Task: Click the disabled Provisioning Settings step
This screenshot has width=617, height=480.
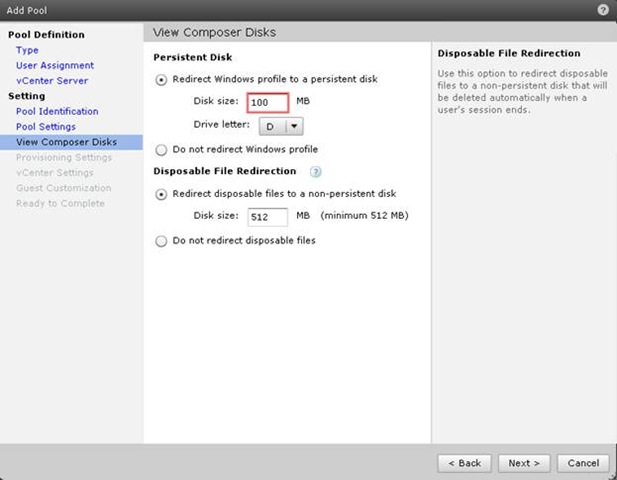Action: (64, 157)
